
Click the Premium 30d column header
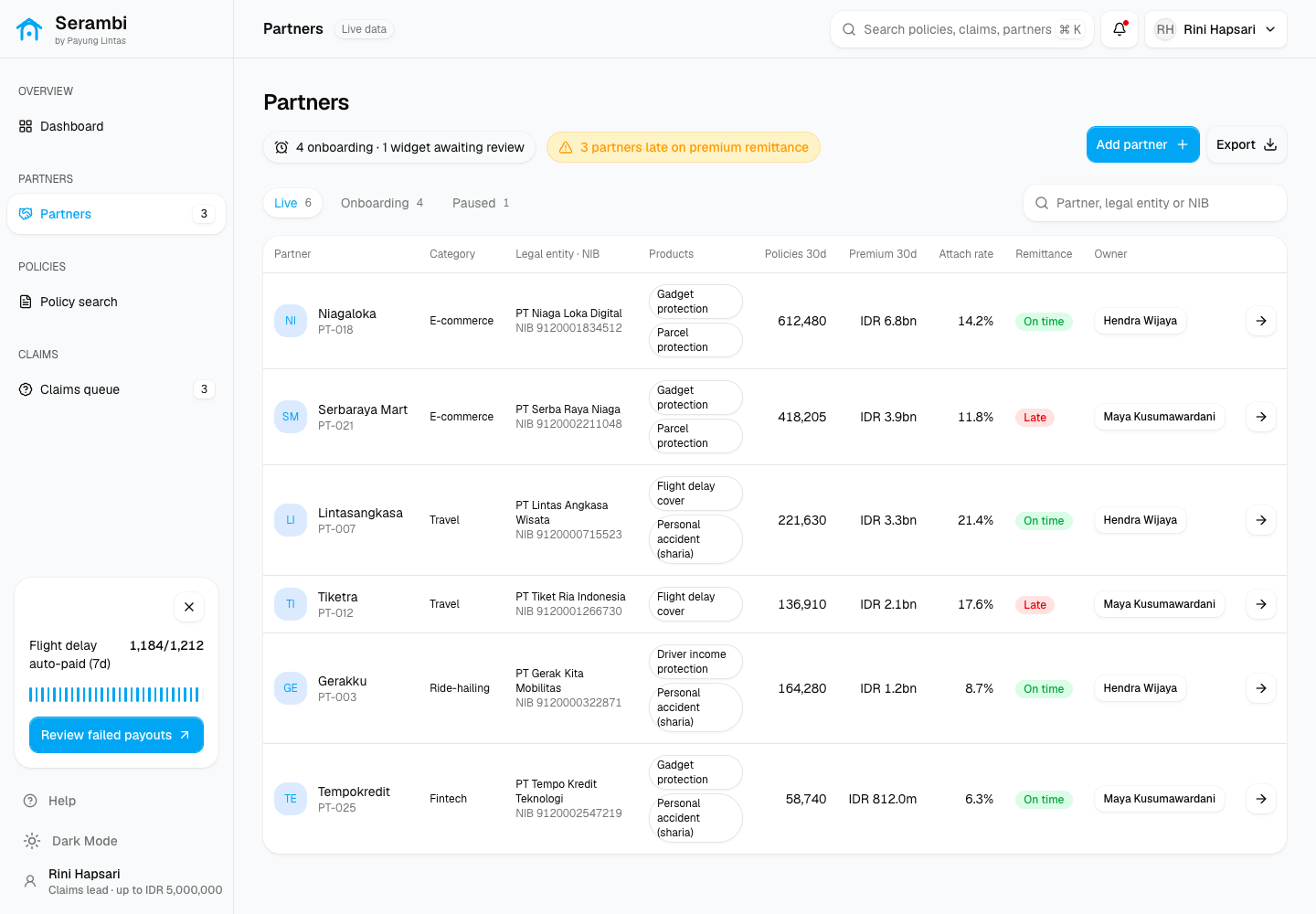883,254
